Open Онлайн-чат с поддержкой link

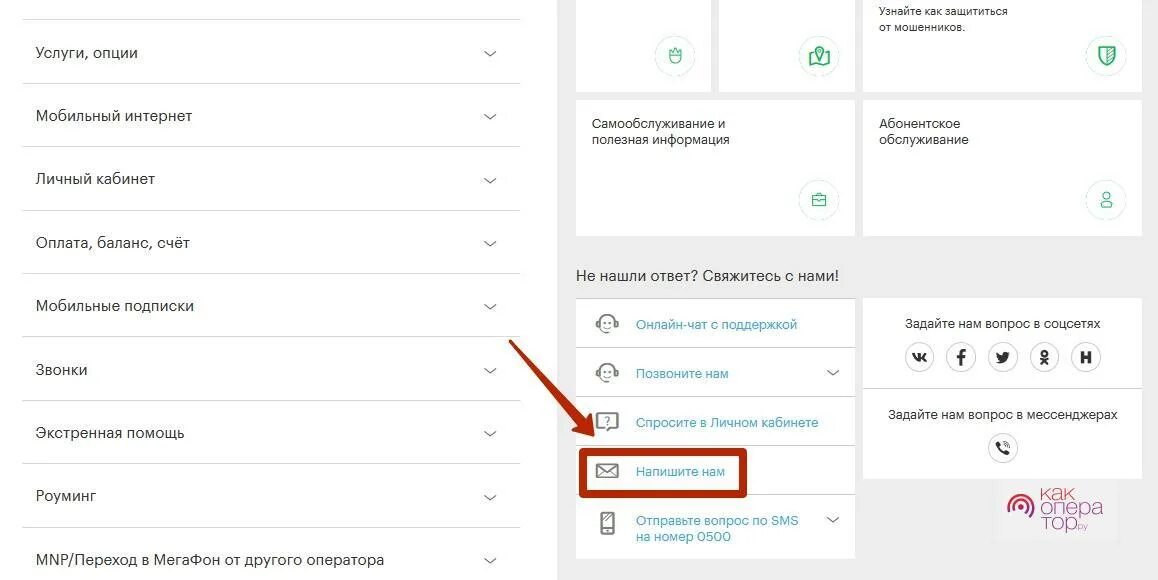(x=716, y=324)
